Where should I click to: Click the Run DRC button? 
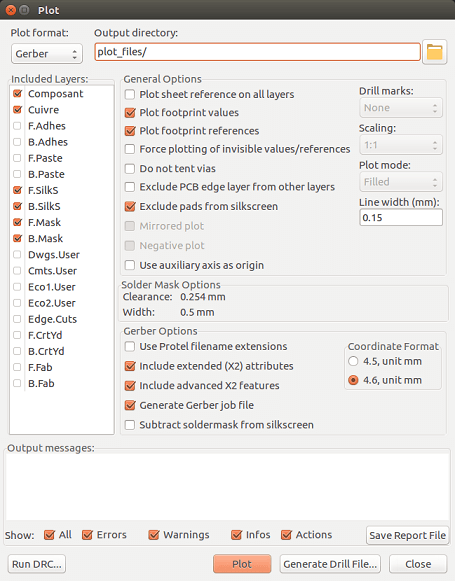[37, 564]
